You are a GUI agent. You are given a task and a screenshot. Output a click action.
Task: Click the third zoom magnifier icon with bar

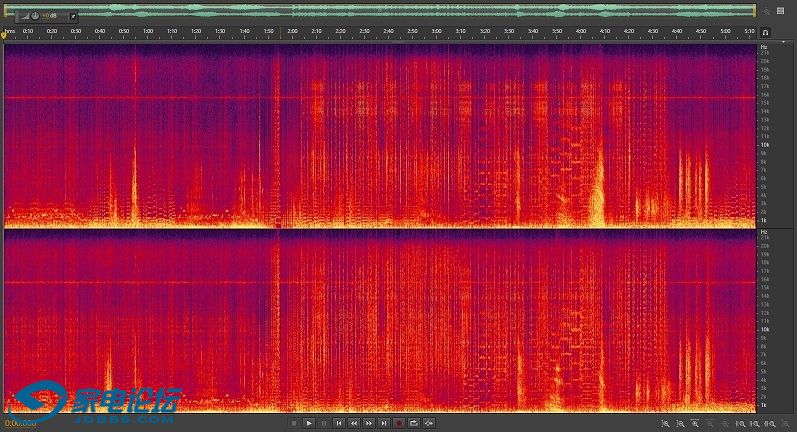[695, 423]
